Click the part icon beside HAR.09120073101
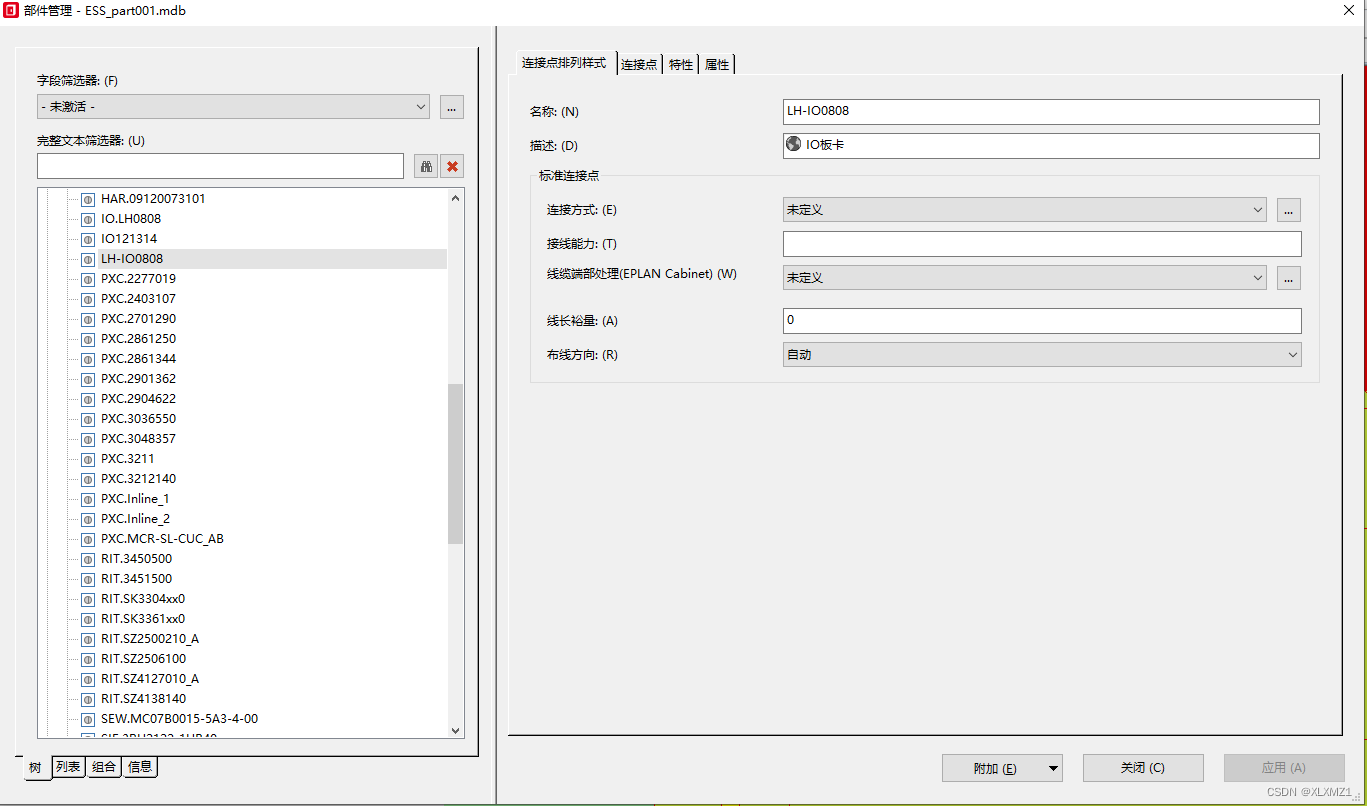 coord(88,199)
